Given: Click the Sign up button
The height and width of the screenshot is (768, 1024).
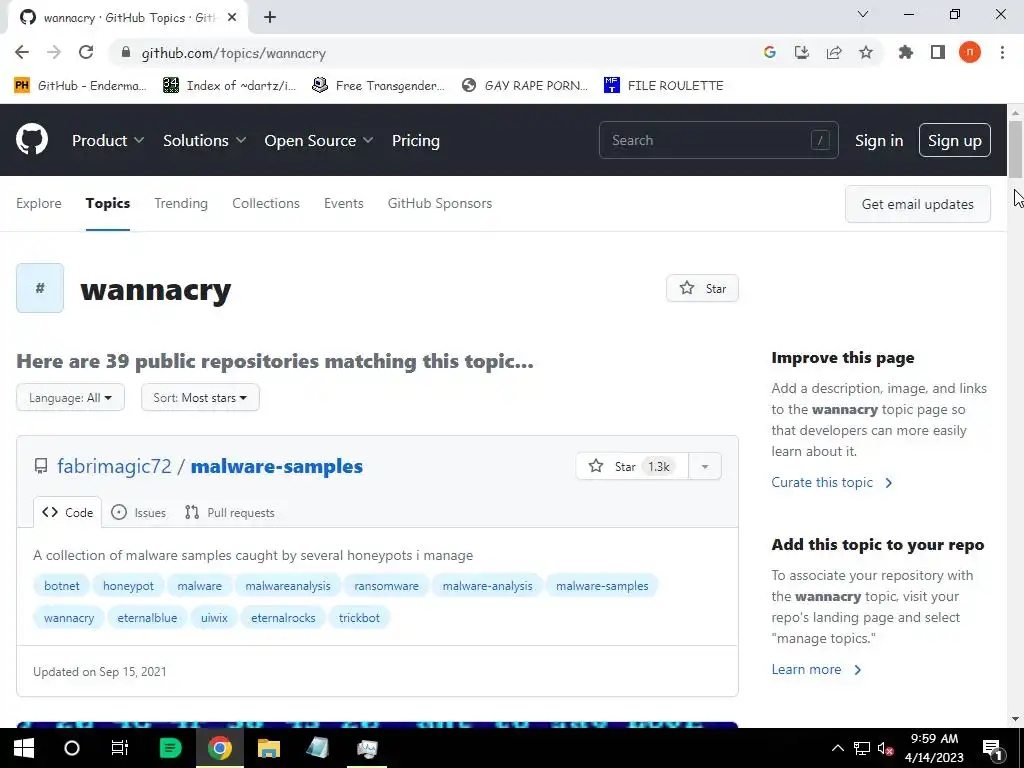Looking at the screenshot, I should pyautogui.click(x=955, y=140).
